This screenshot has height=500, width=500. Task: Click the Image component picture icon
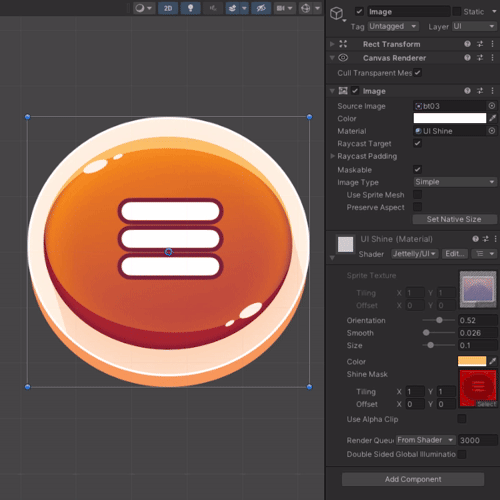343,91
